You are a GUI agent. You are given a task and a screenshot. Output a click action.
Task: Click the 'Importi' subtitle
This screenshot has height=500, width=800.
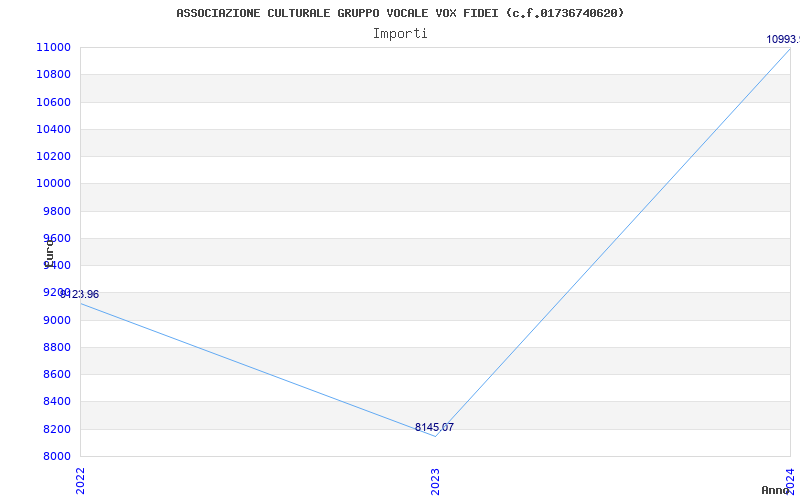(x=400, y=34)
